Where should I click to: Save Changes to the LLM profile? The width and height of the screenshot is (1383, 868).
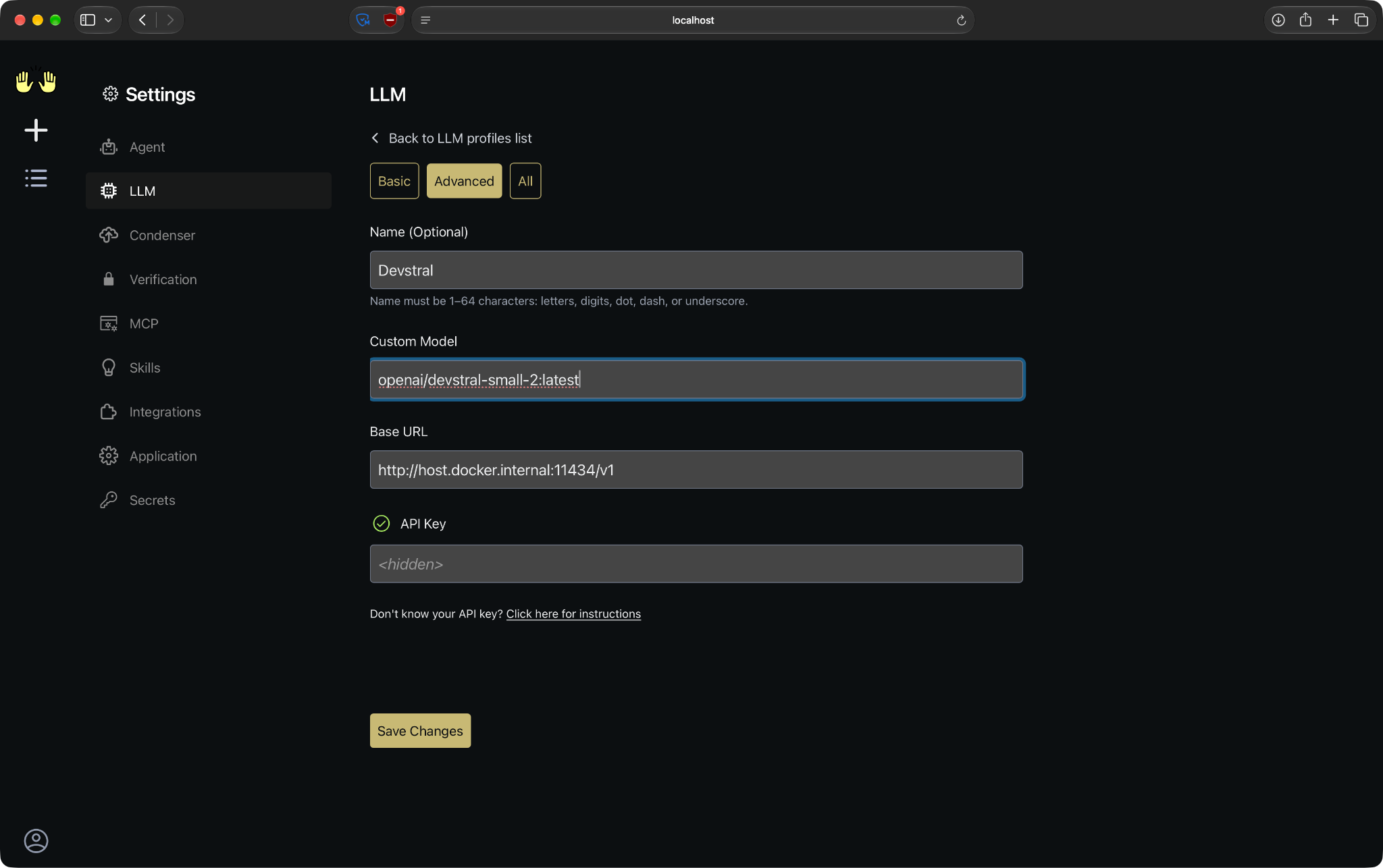[x=420, y=731]
